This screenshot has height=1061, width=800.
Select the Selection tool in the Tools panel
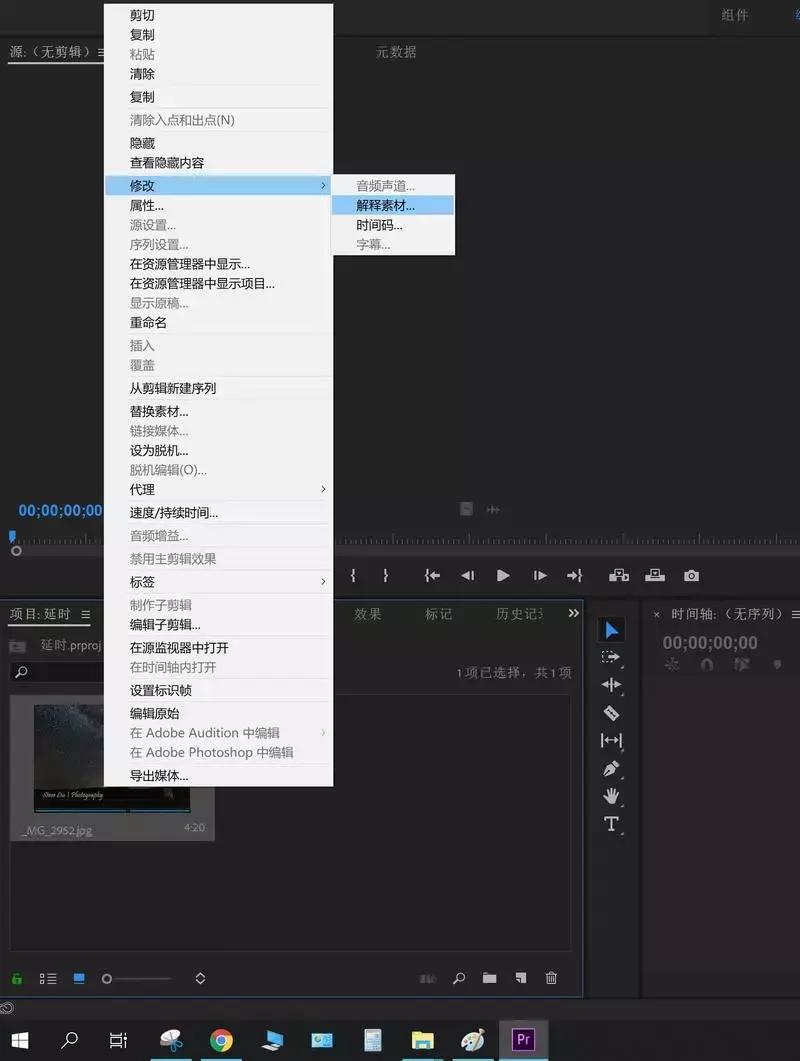tap(611, 629)
